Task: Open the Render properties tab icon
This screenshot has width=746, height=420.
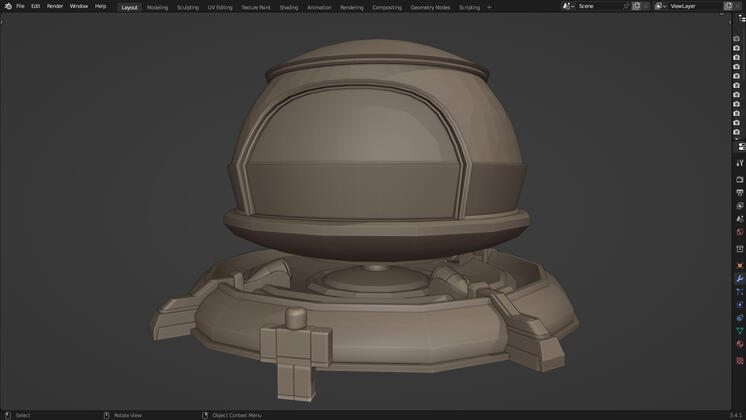Action: point(739,180)
